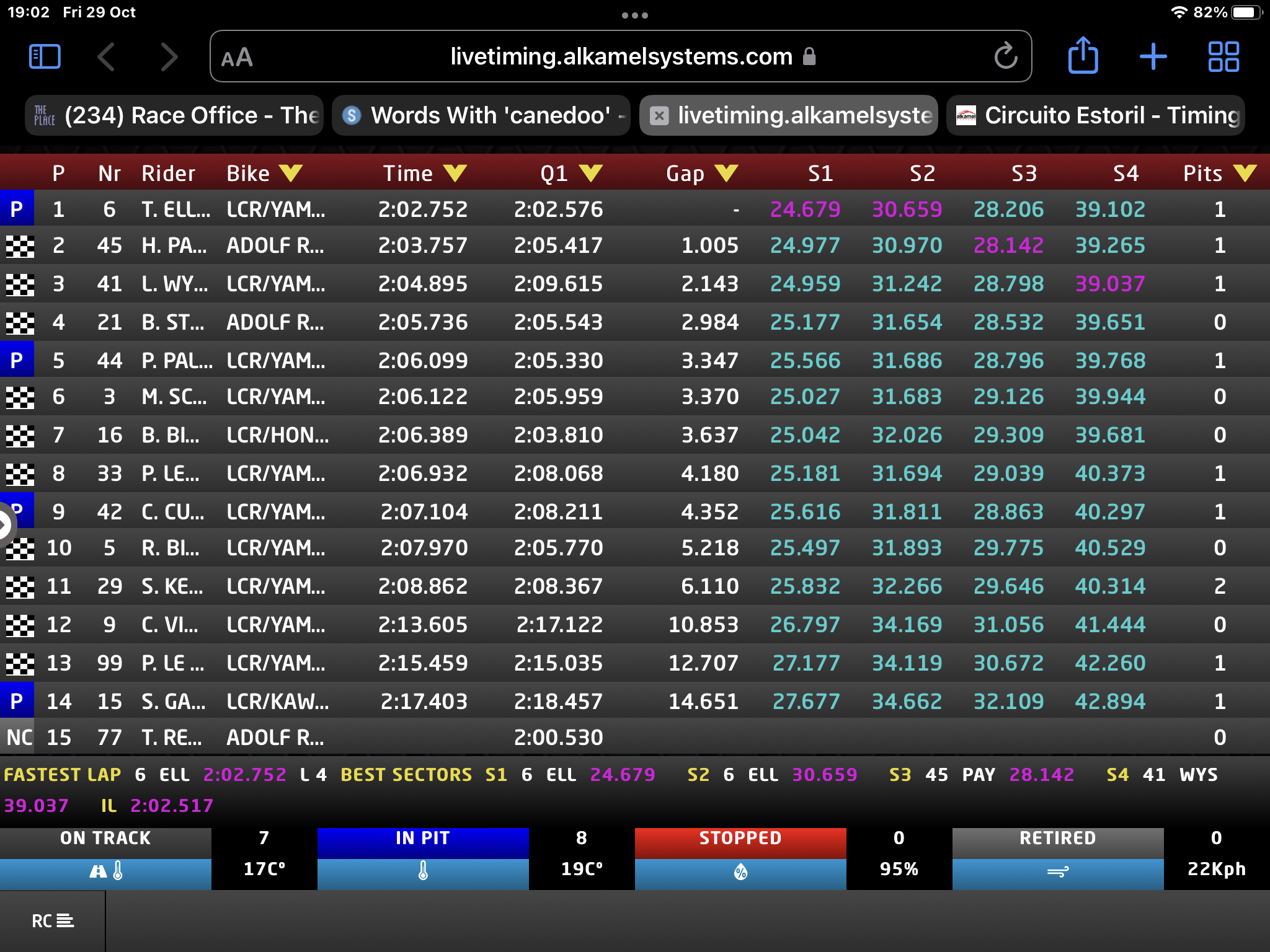
Task: Go forward with the browser forward arrow
Action: tap(169, 57)
